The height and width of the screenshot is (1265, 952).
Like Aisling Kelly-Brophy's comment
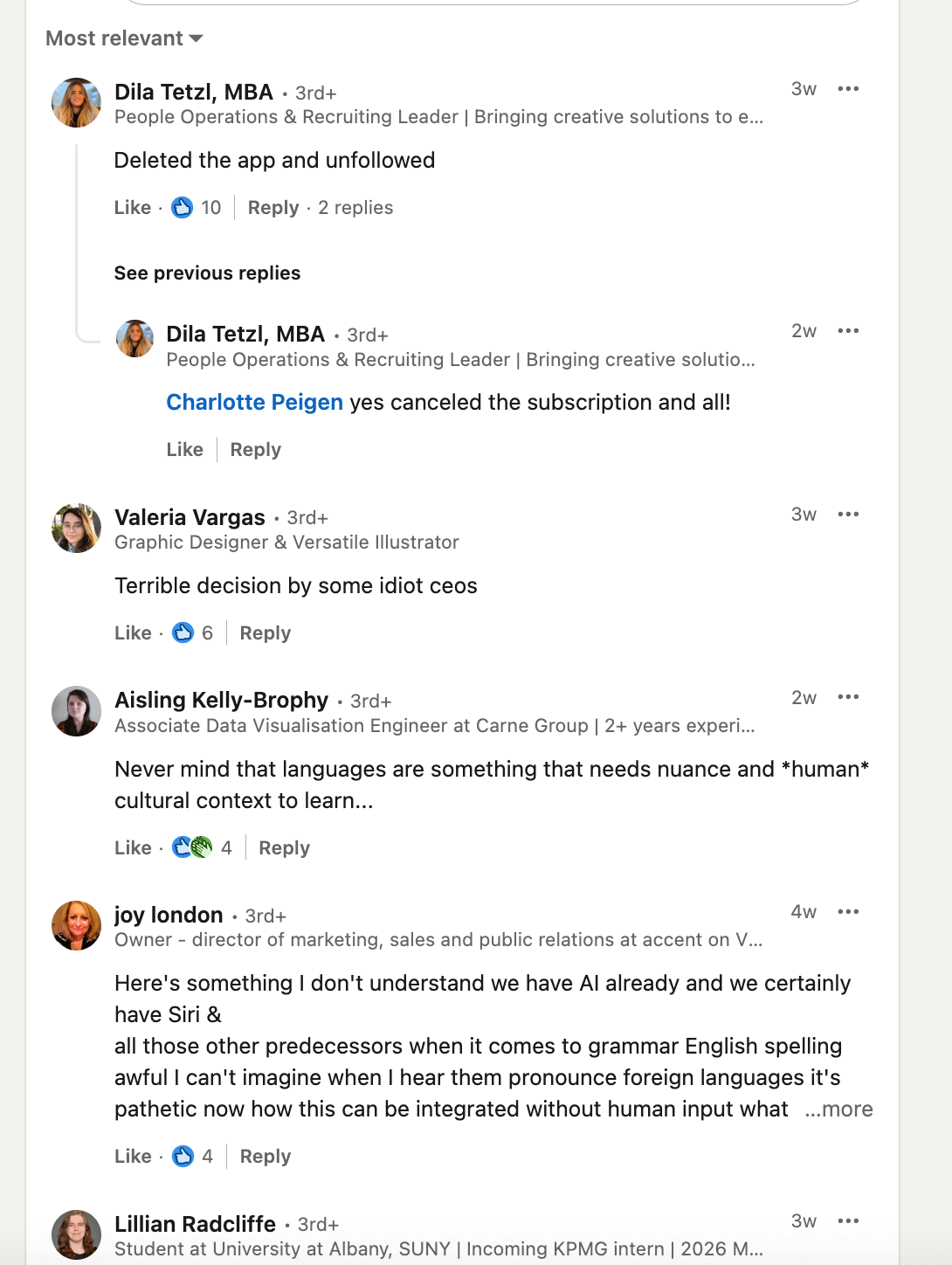(133, 848)
